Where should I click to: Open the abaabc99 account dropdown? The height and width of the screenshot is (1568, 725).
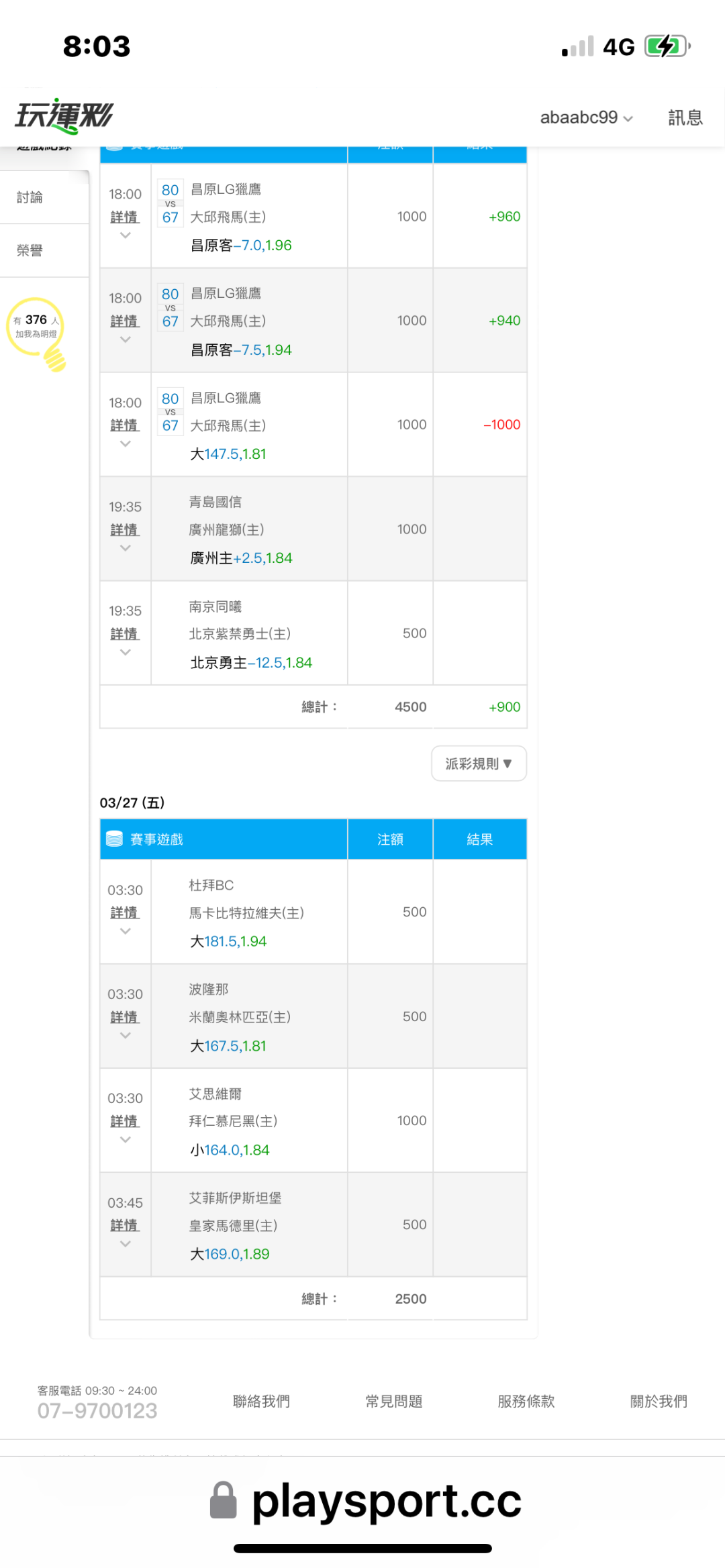pos(586,117)
